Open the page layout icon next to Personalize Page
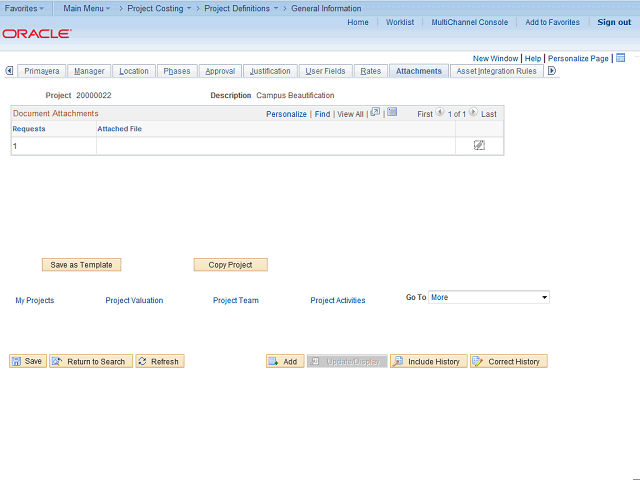This screenshot has width=640, height=480. pyautogui.click(x=620, y=58)
